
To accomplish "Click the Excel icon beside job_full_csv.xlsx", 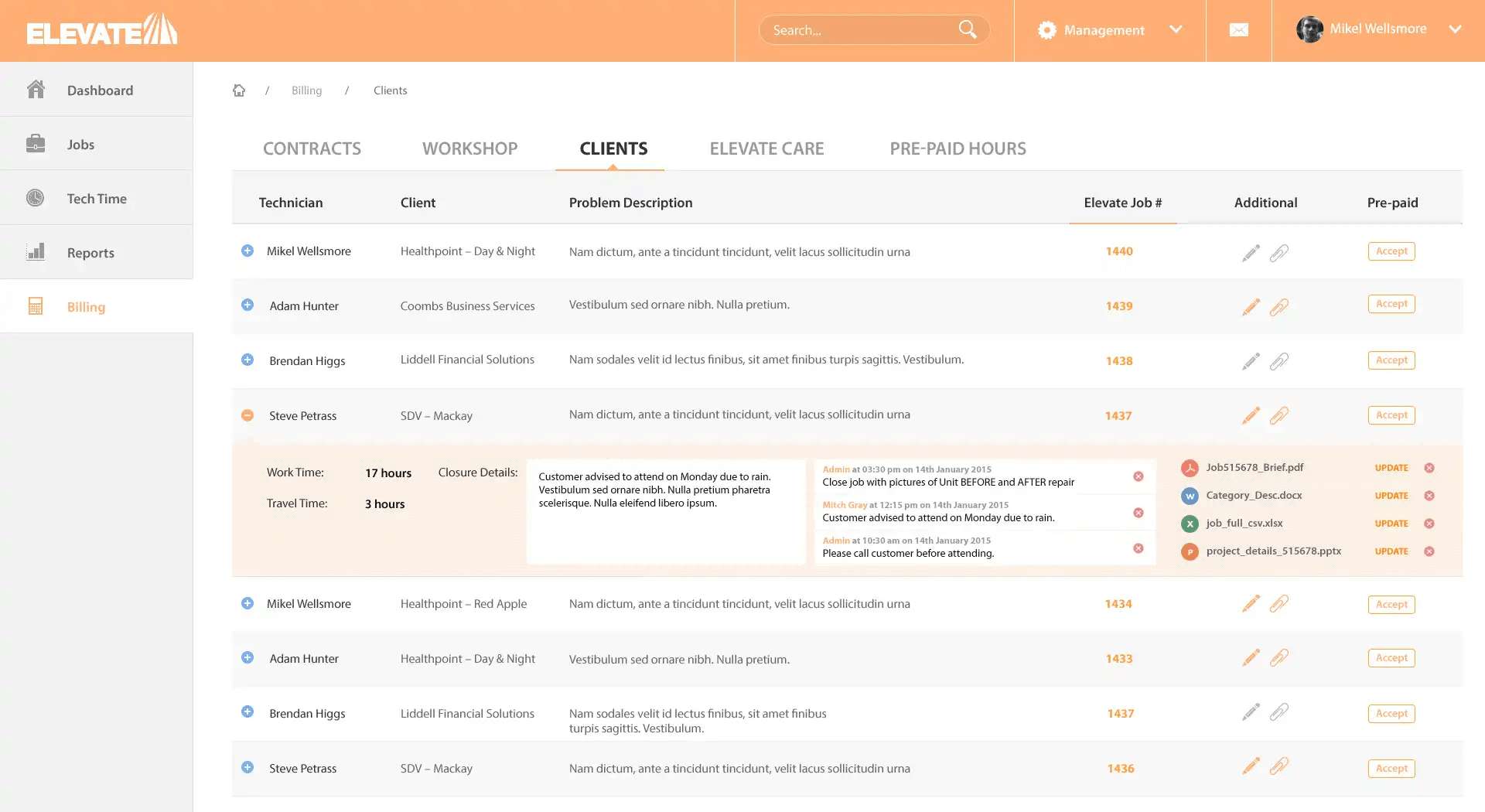I will tap(1190, 524).
